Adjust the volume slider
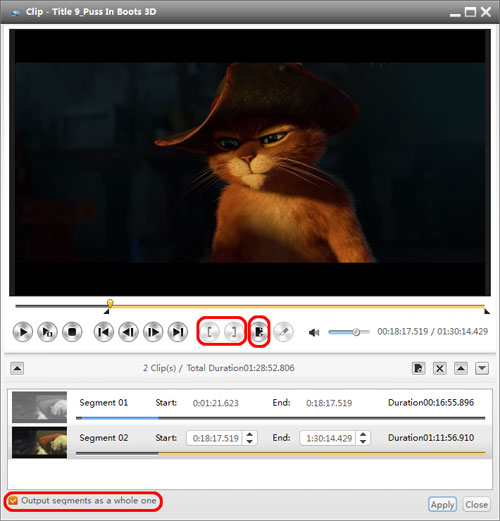The image size is (500, 521). [349, 332]
